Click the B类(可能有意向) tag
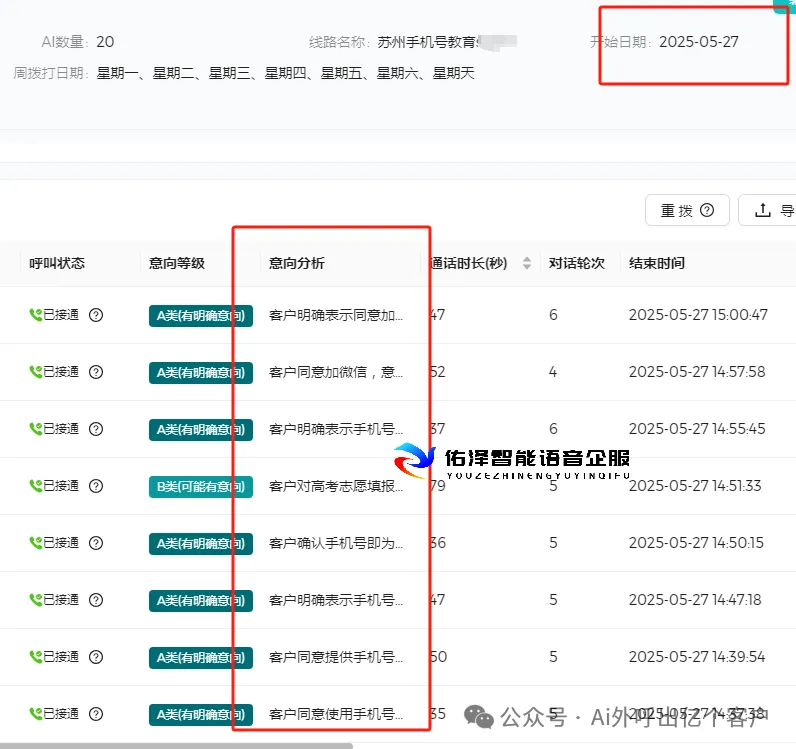The height and width of the screenshot is (749, 796). [201, 487]
